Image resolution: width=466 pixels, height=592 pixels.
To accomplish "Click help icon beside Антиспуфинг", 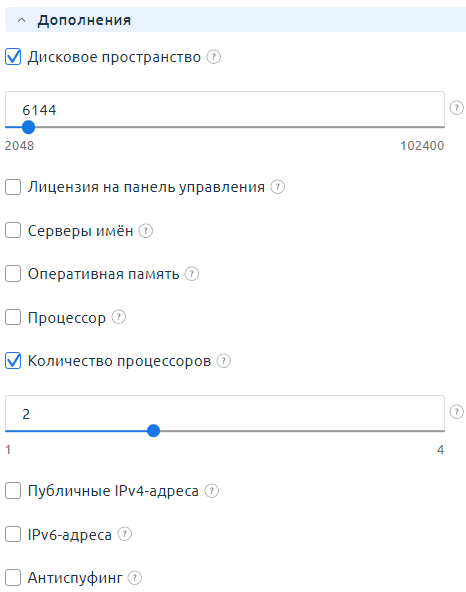I will pos(135,578).
